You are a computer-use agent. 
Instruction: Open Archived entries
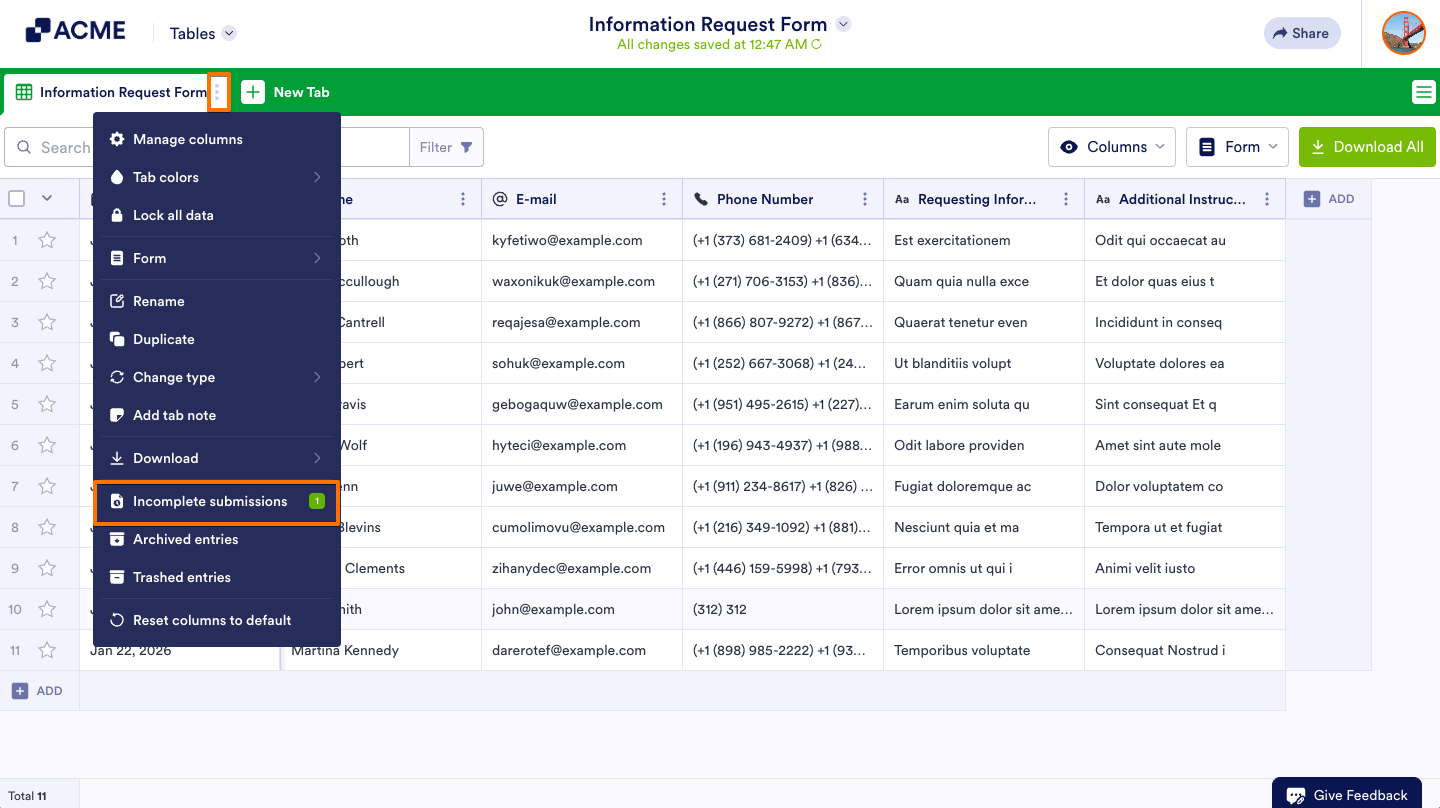point(186,539)
